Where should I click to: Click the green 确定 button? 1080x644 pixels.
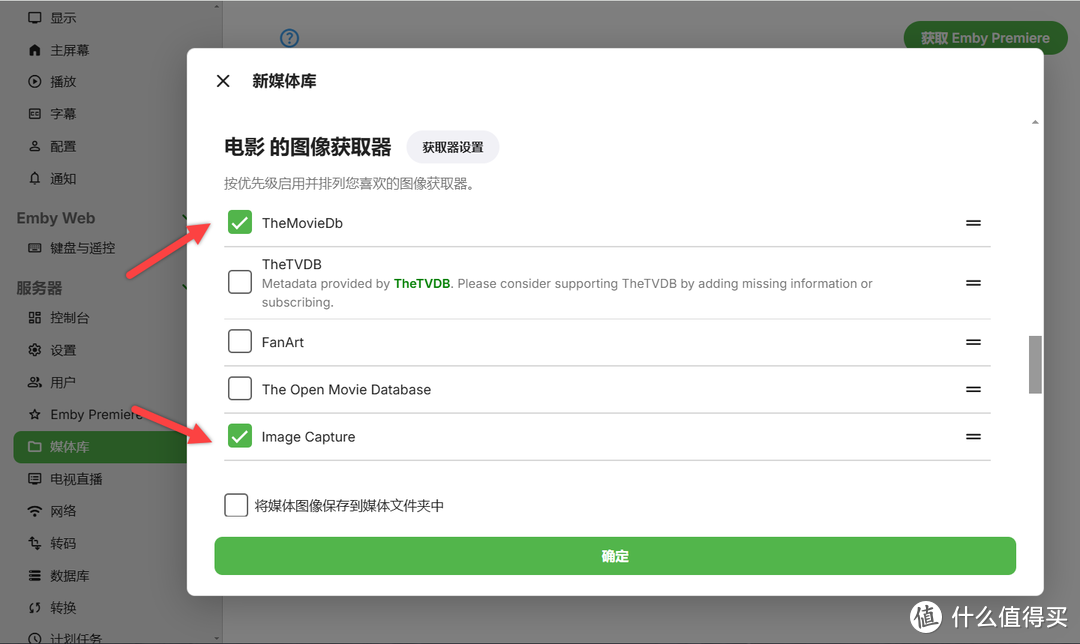pyautogui.click(x=615, y=556)
